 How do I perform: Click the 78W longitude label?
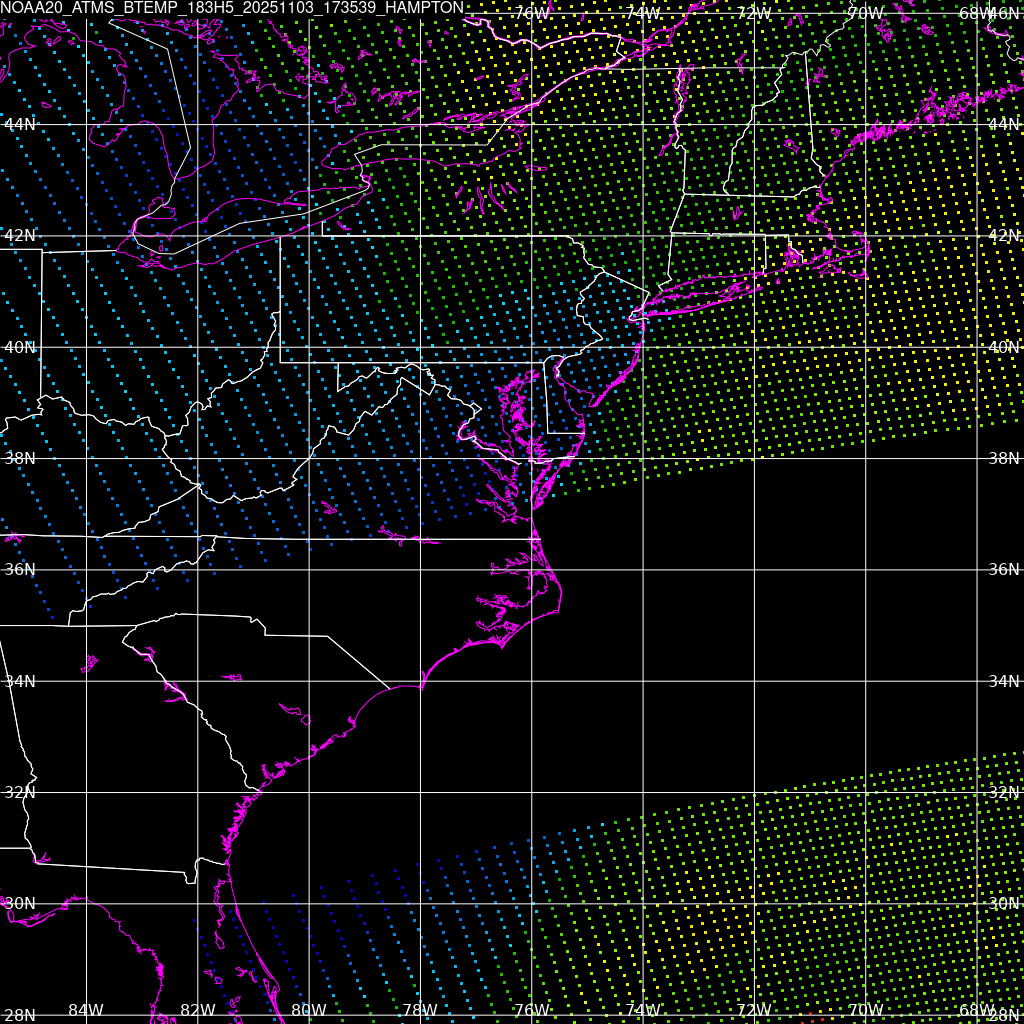419,1010
